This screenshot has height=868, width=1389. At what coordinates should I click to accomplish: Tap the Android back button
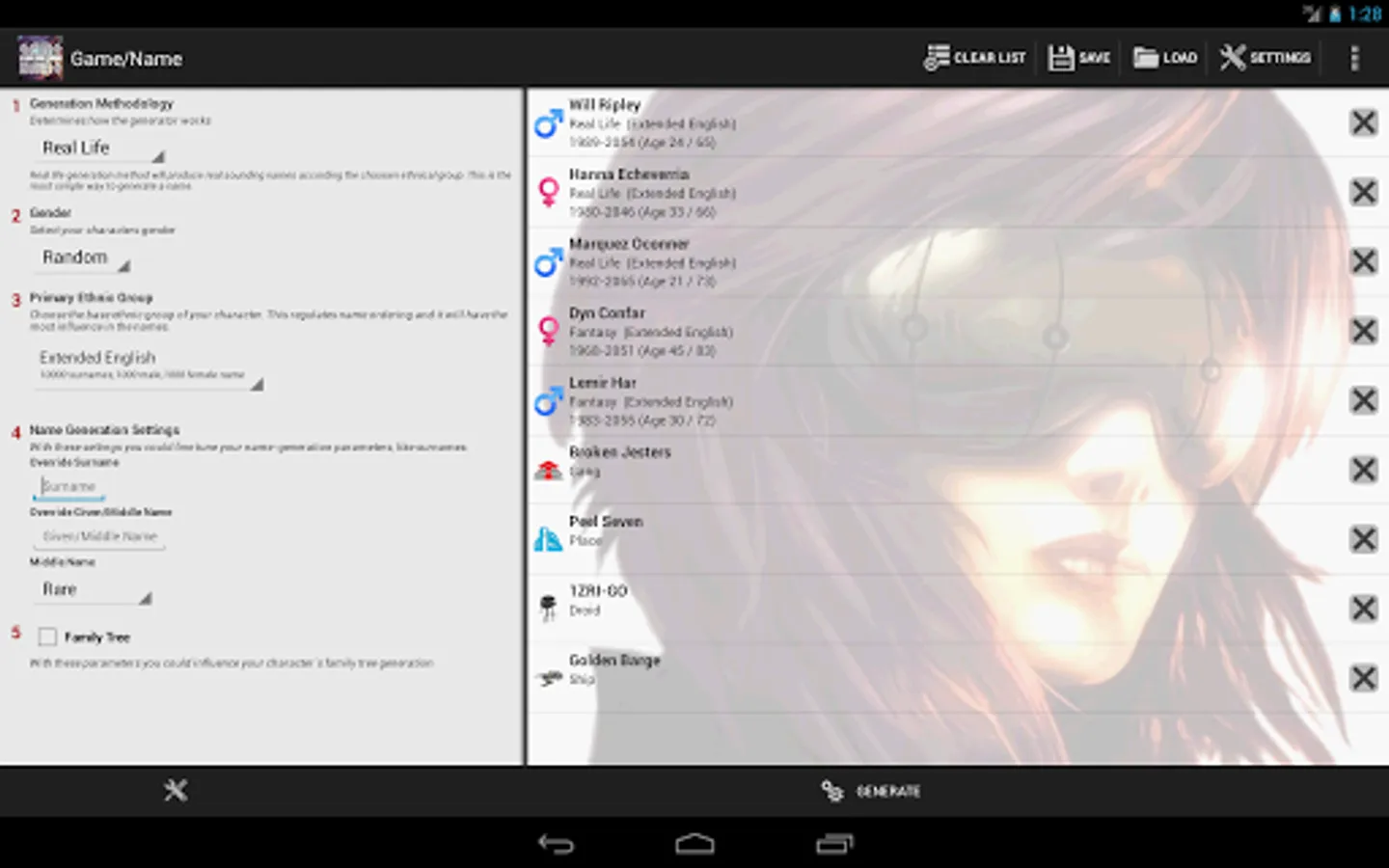tap(556, 844)
